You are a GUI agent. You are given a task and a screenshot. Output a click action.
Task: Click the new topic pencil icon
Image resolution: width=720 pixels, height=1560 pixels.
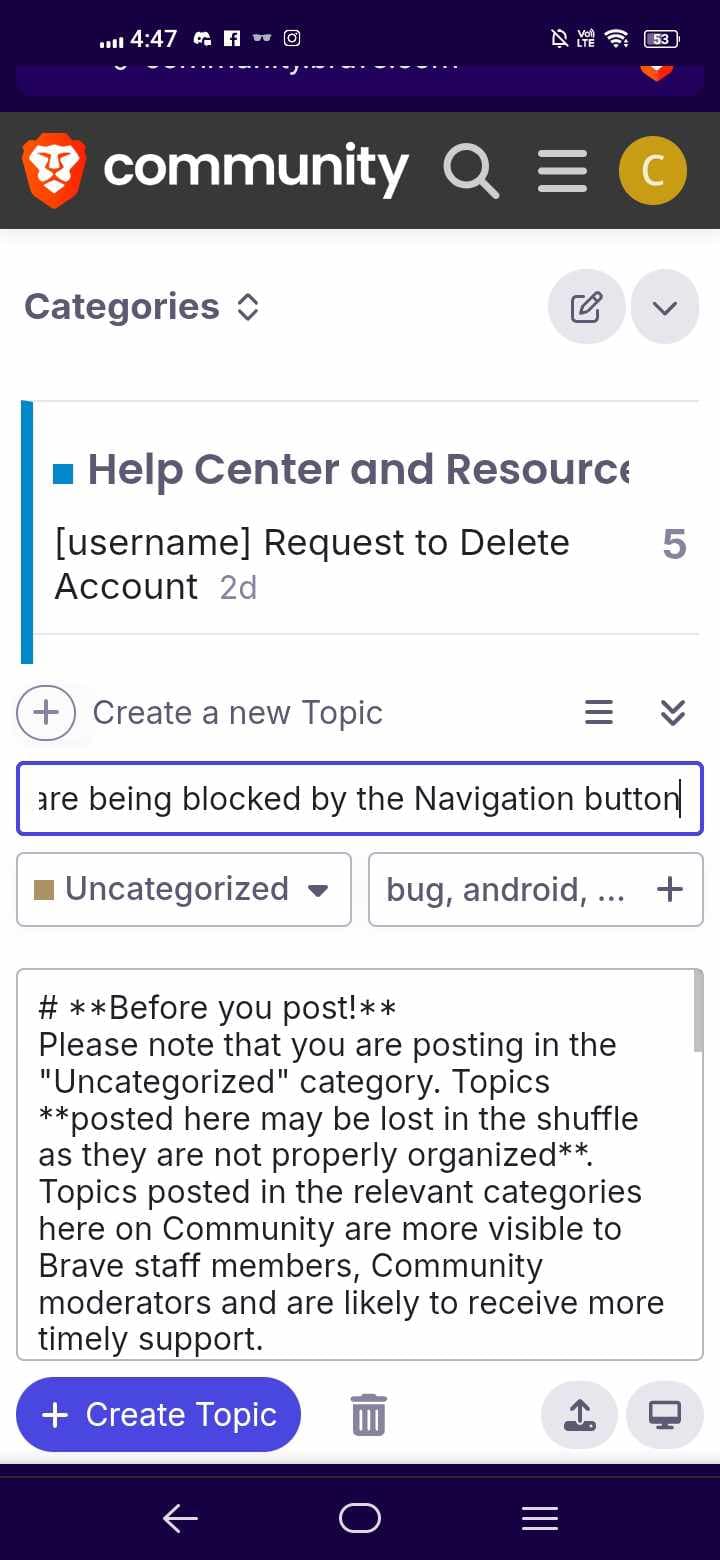[x=586, y=307]
